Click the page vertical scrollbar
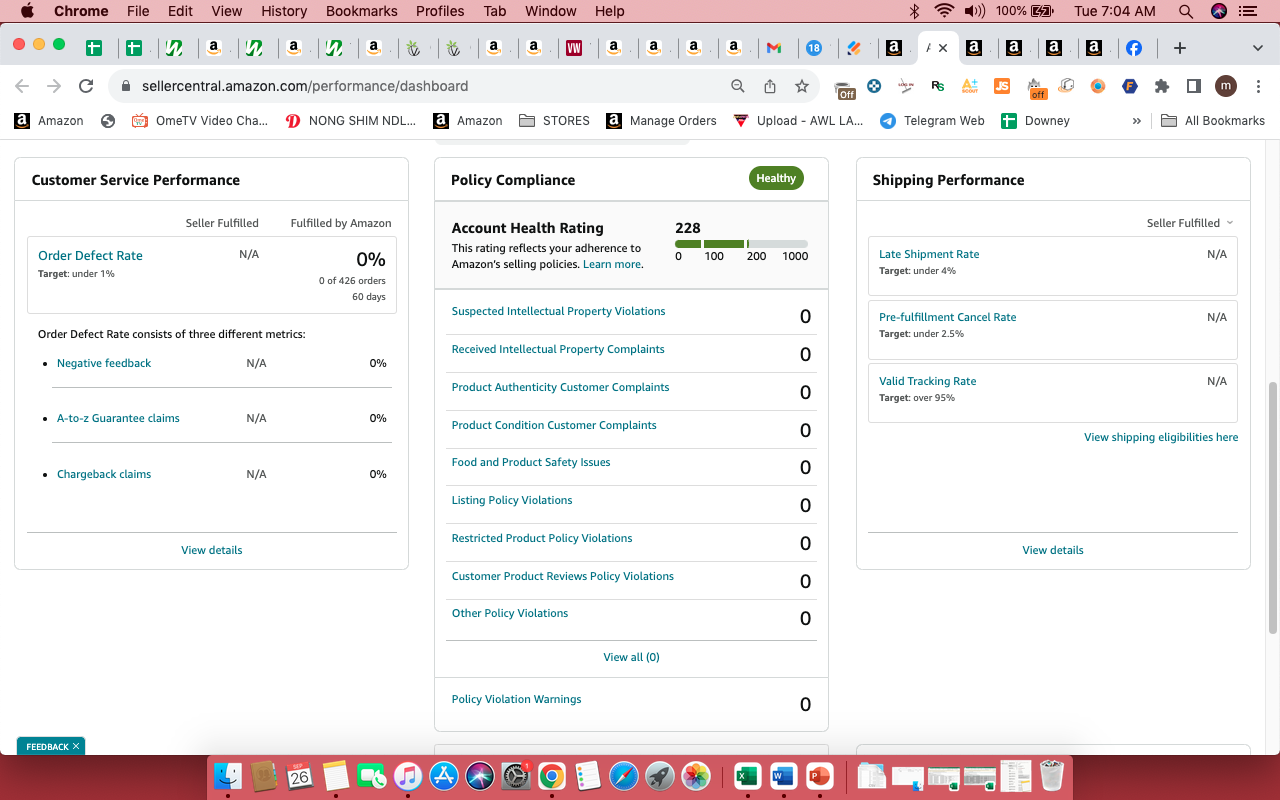 coord(1273,507)
